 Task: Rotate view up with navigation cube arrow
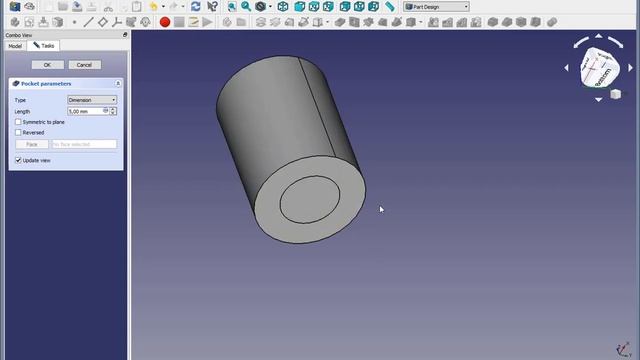[598, 36]
